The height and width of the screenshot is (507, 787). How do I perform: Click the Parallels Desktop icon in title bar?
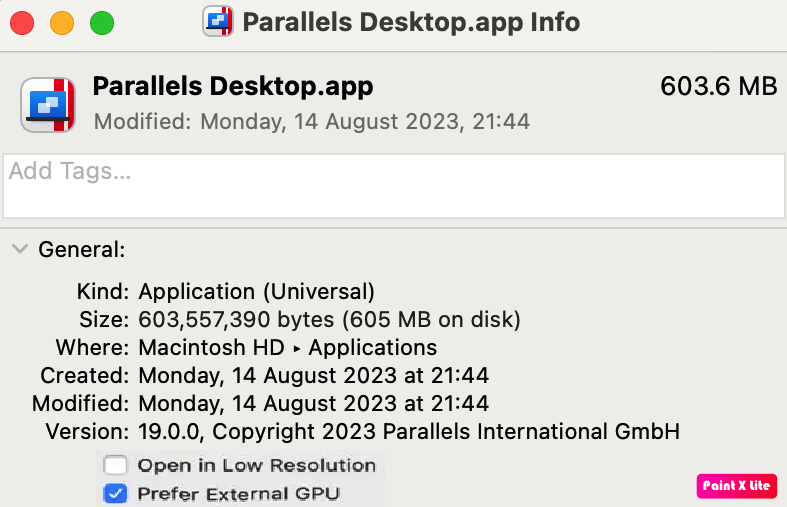[x=219, y=21]
